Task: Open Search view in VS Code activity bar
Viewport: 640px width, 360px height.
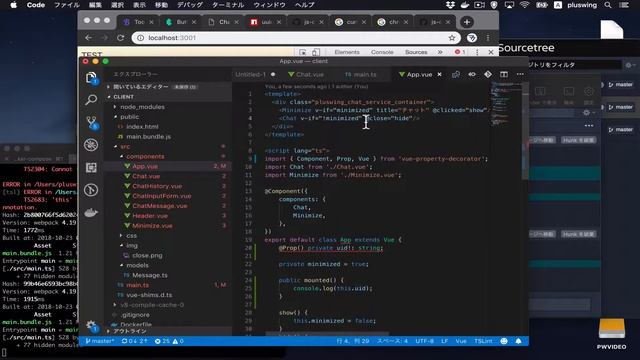Action: (x=91, y=100)
